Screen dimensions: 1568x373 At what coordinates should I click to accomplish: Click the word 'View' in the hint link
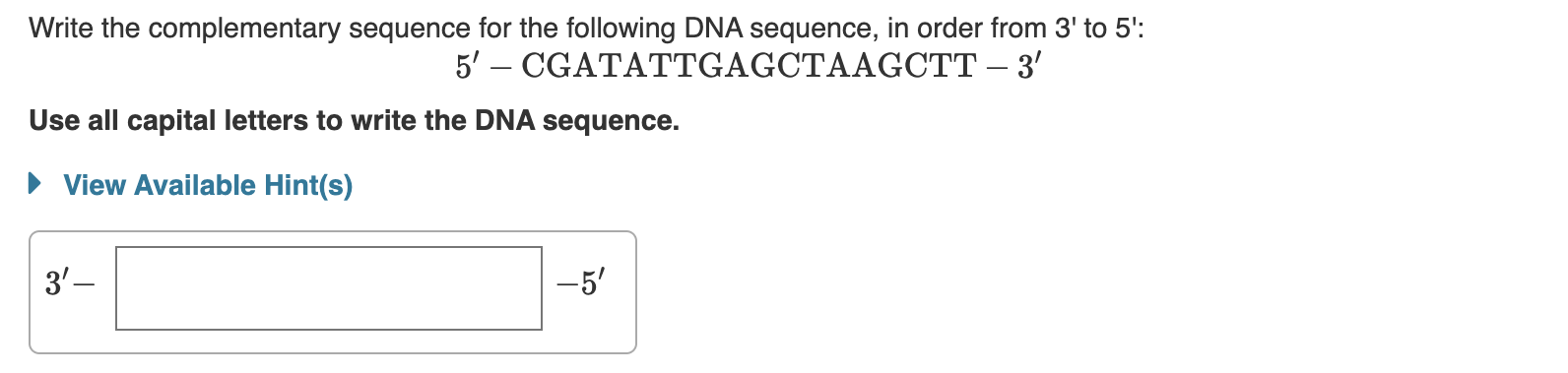point(95,185)
